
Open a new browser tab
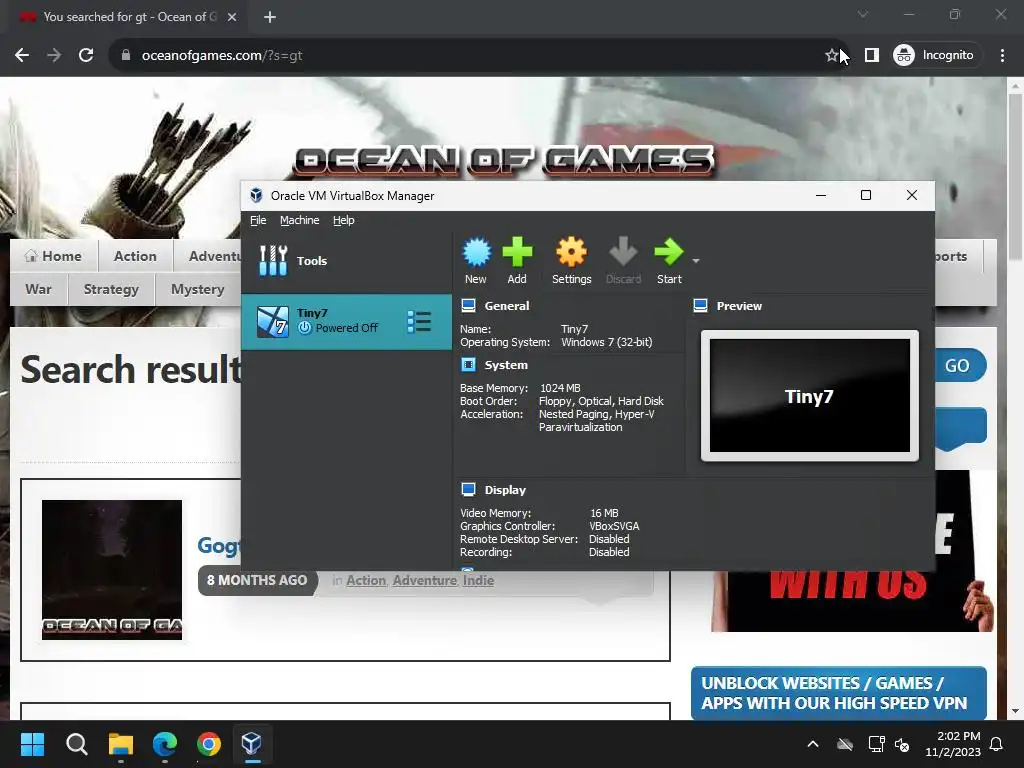tap(270, 17)
